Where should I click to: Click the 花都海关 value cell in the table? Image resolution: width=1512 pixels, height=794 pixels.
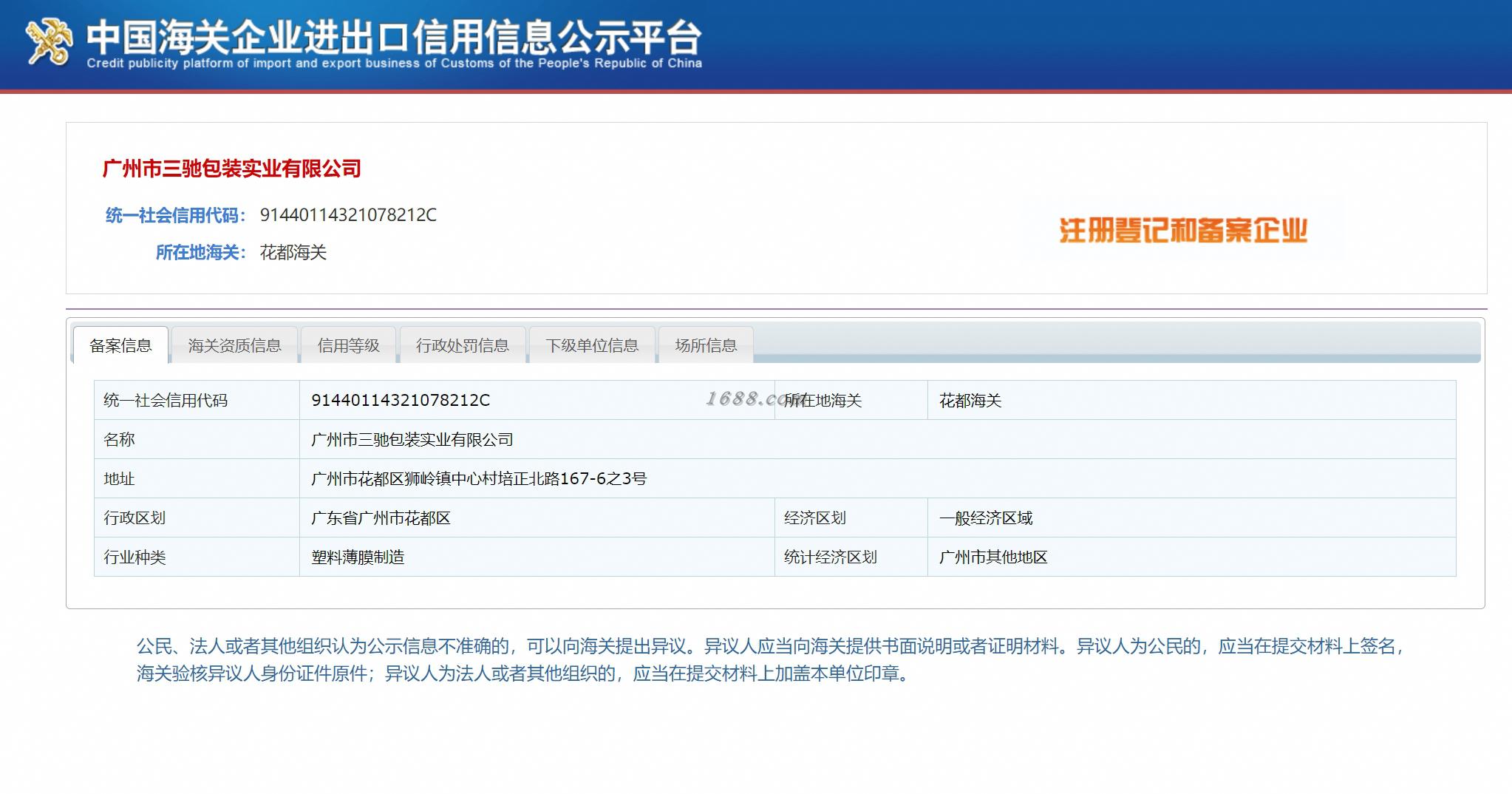(1191, 400)
